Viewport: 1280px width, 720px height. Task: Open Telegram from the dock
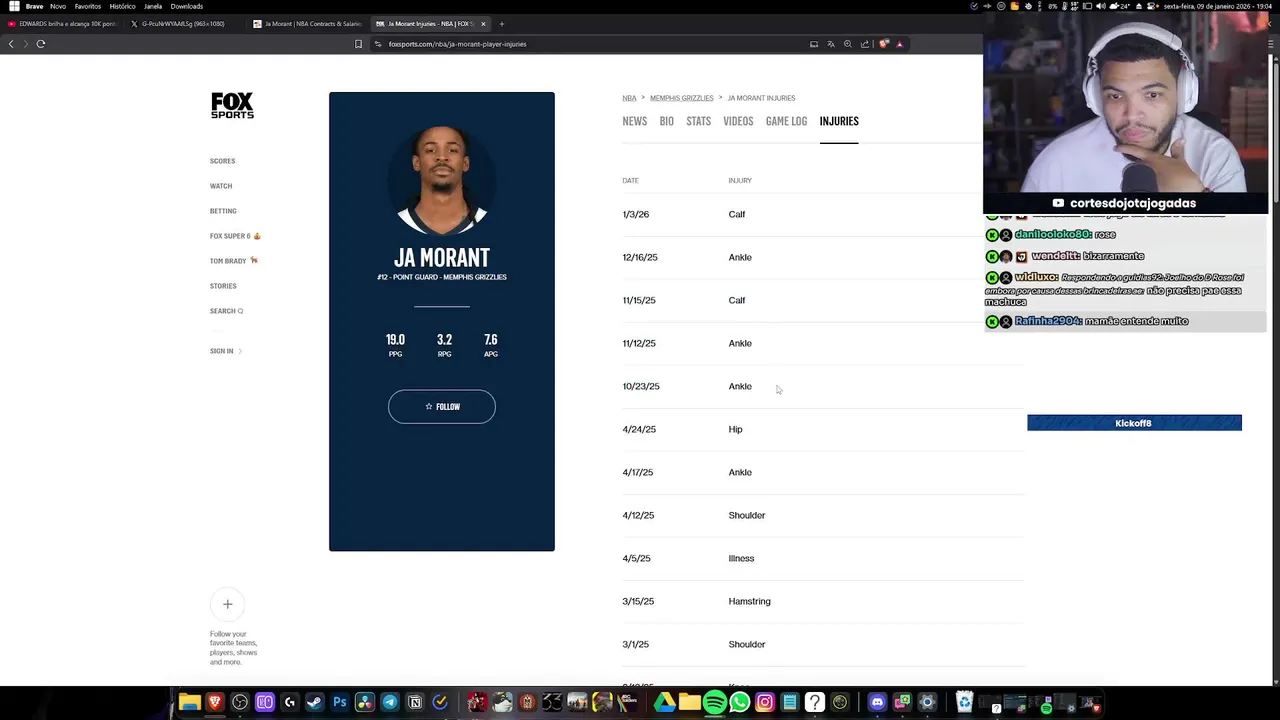pos(390,703)
